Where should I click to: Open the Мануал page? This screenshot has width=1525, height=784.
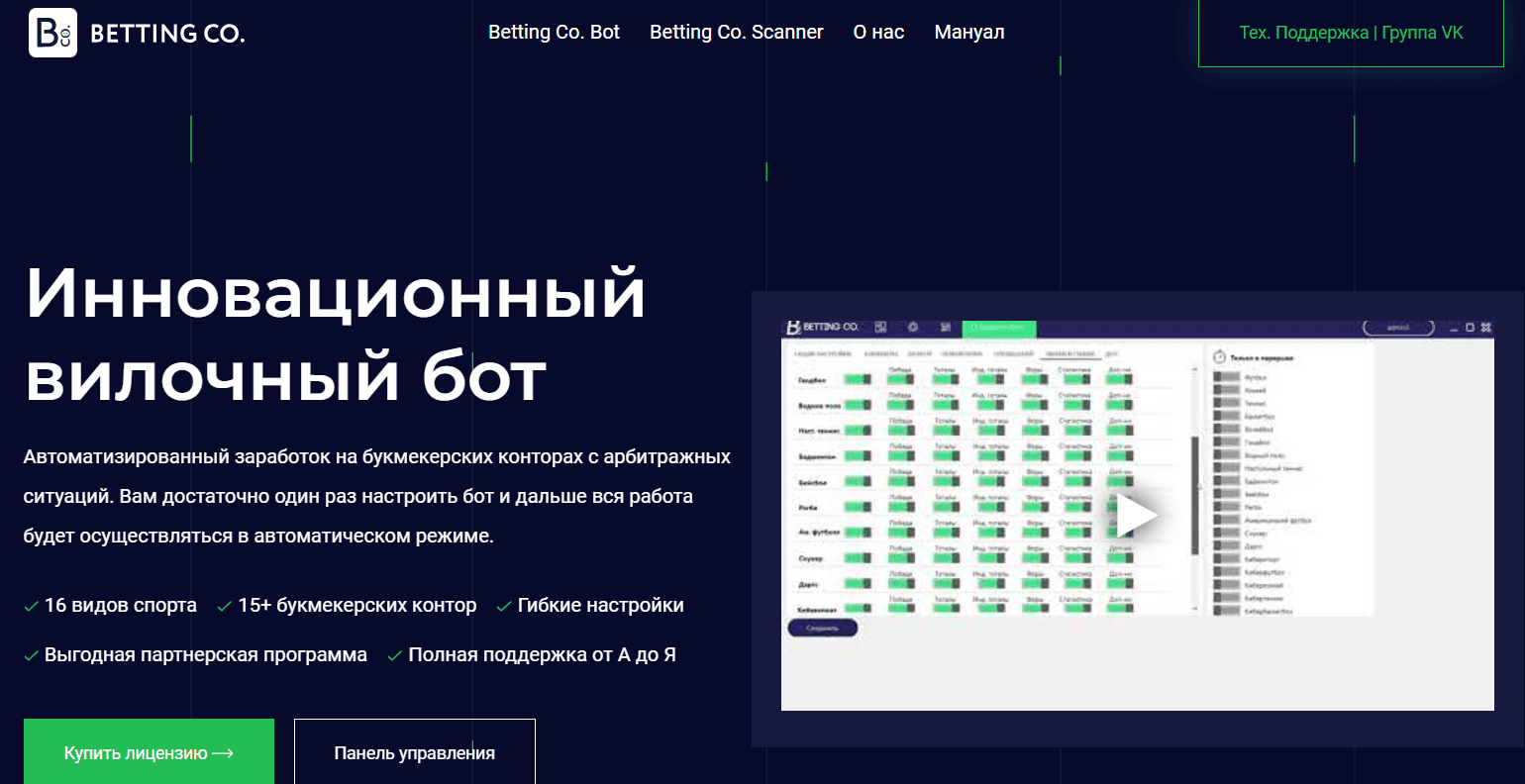point(969,33)
